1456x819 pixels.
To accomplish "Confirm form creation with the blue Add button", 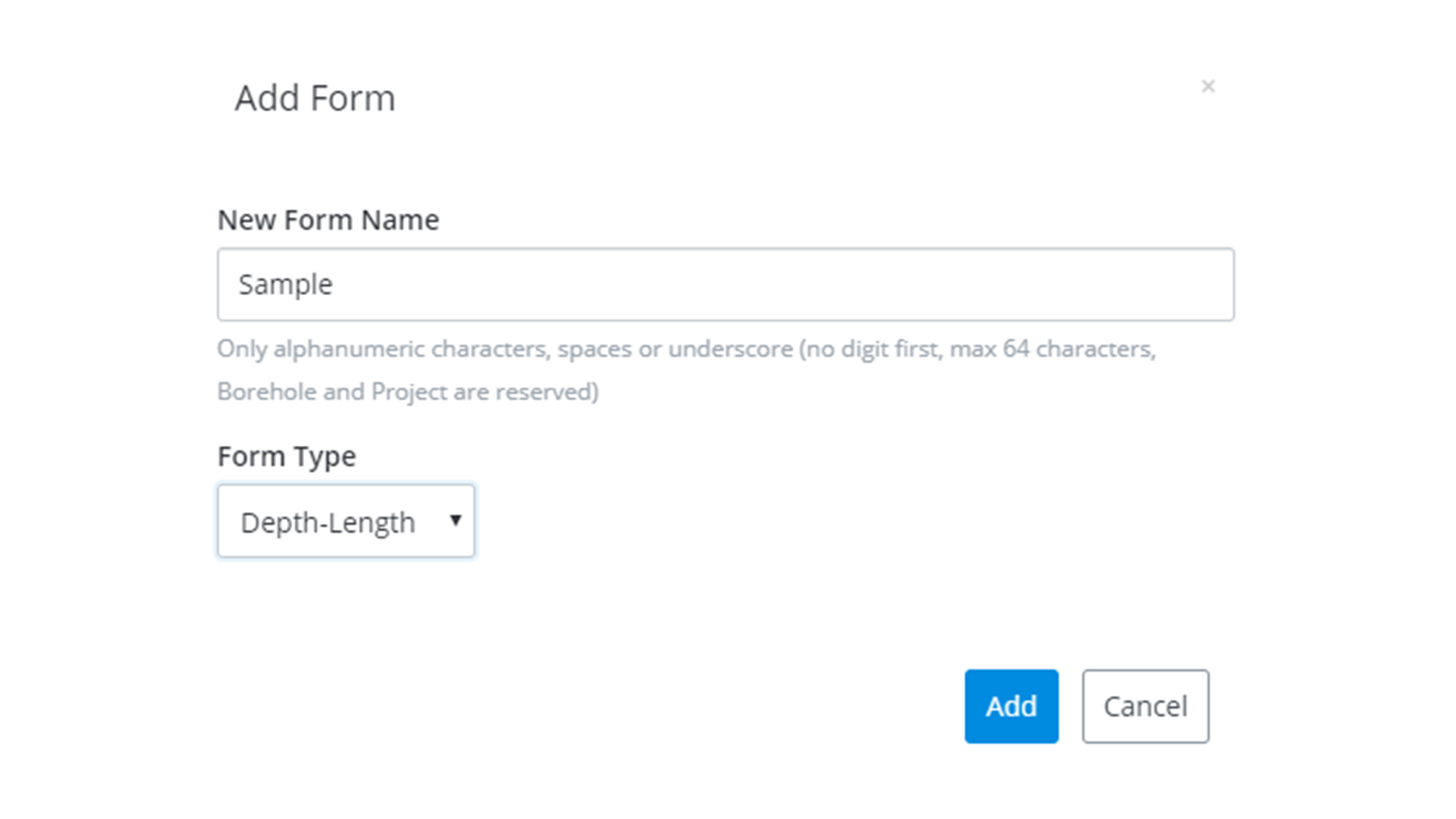I will point(1011,706).
